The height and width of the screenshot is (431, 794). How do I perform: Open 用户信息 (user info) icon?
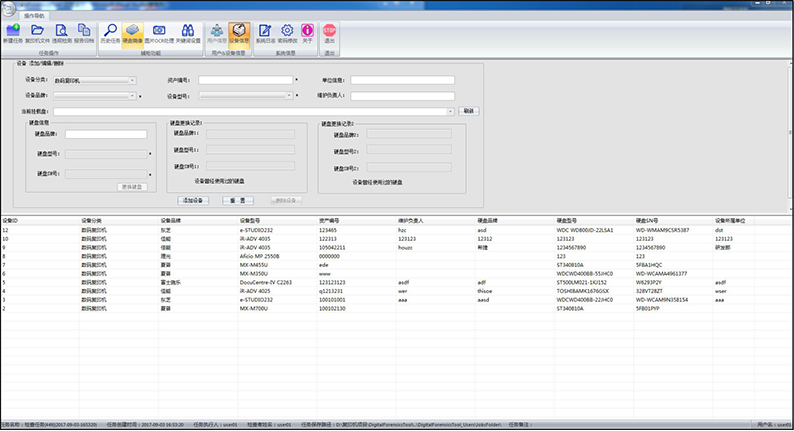217,34
